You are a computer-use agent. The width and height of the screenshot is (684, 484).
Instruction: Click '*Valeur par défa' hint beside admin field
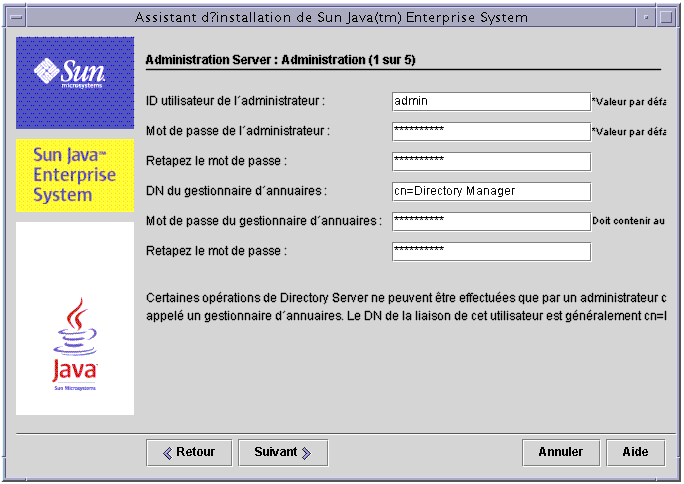coord(629,102)
